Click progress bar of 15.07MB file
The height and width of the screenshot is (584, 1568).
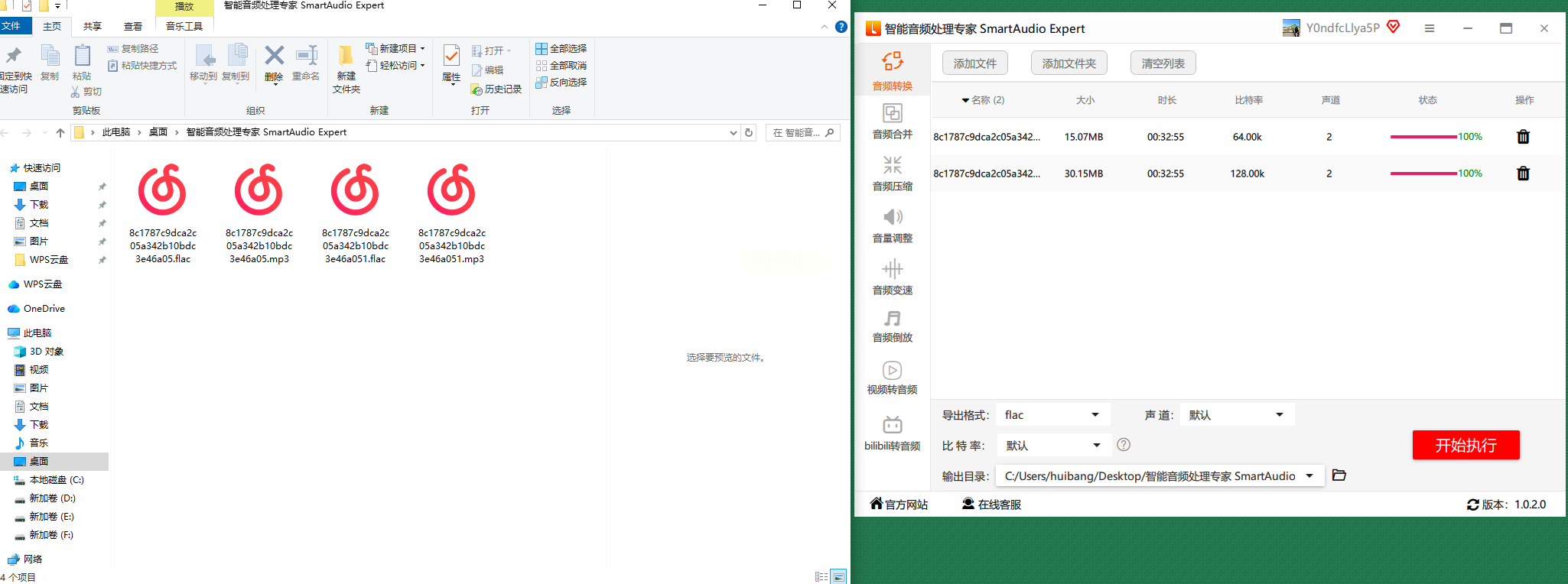coord(1423,137)
